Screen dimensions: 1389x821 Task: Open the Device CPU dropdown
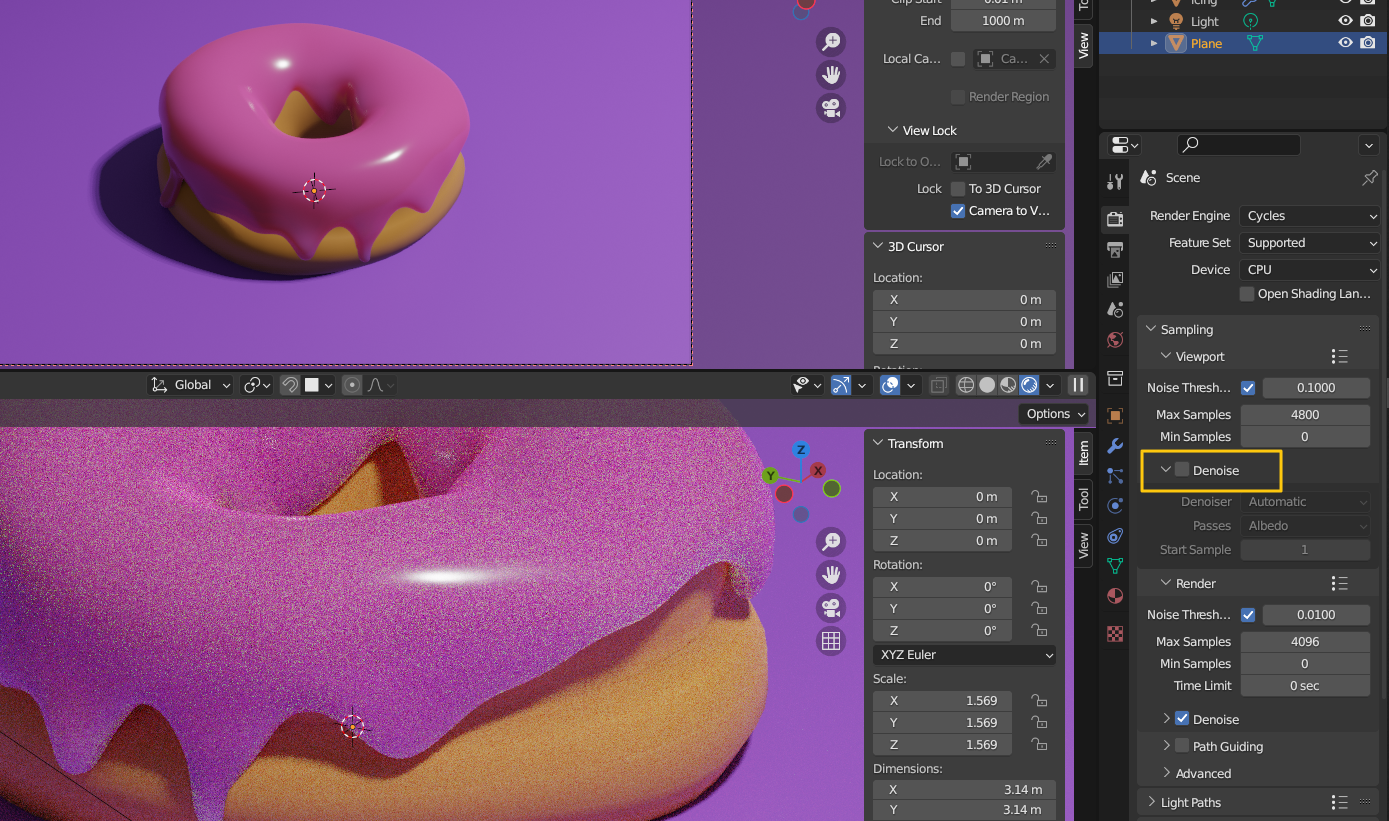pos(1310,270)
